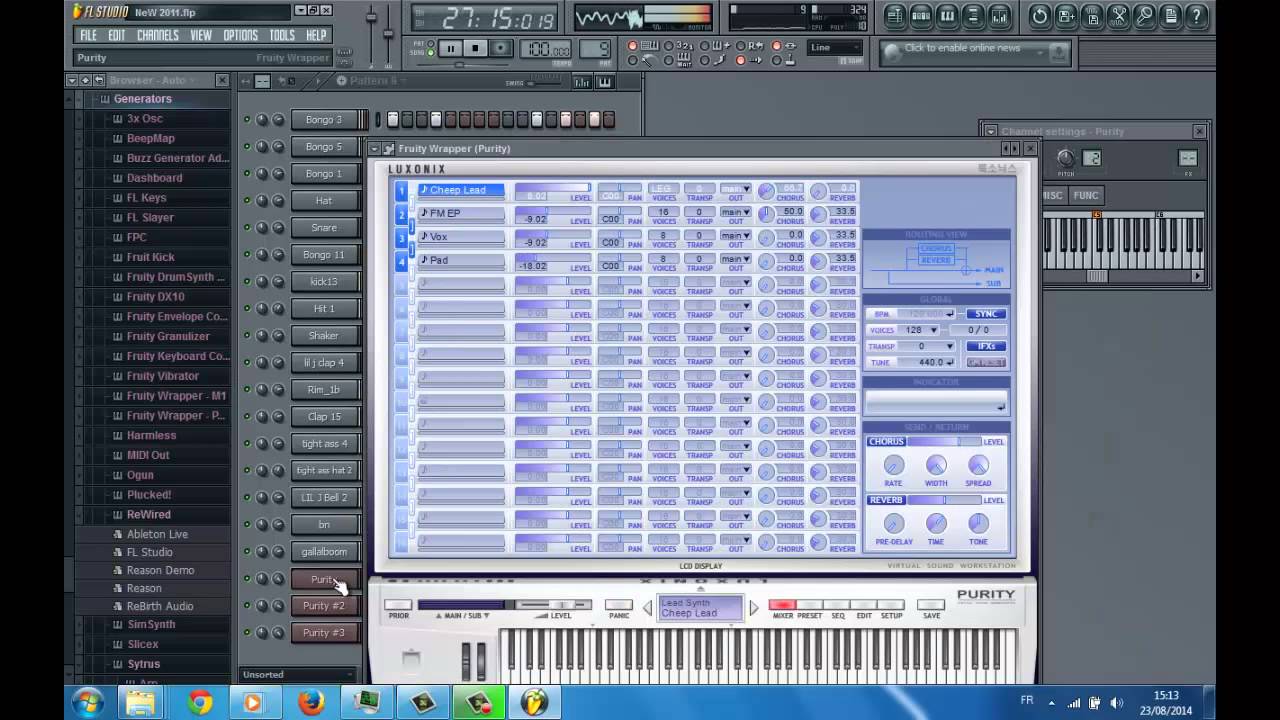
Task: Open the OPTIONS menu
Action: pos(240,35)
